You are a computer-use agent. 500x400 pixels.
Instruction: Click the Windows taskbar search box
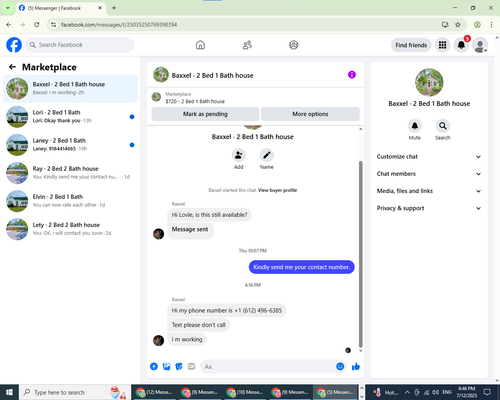75,392
